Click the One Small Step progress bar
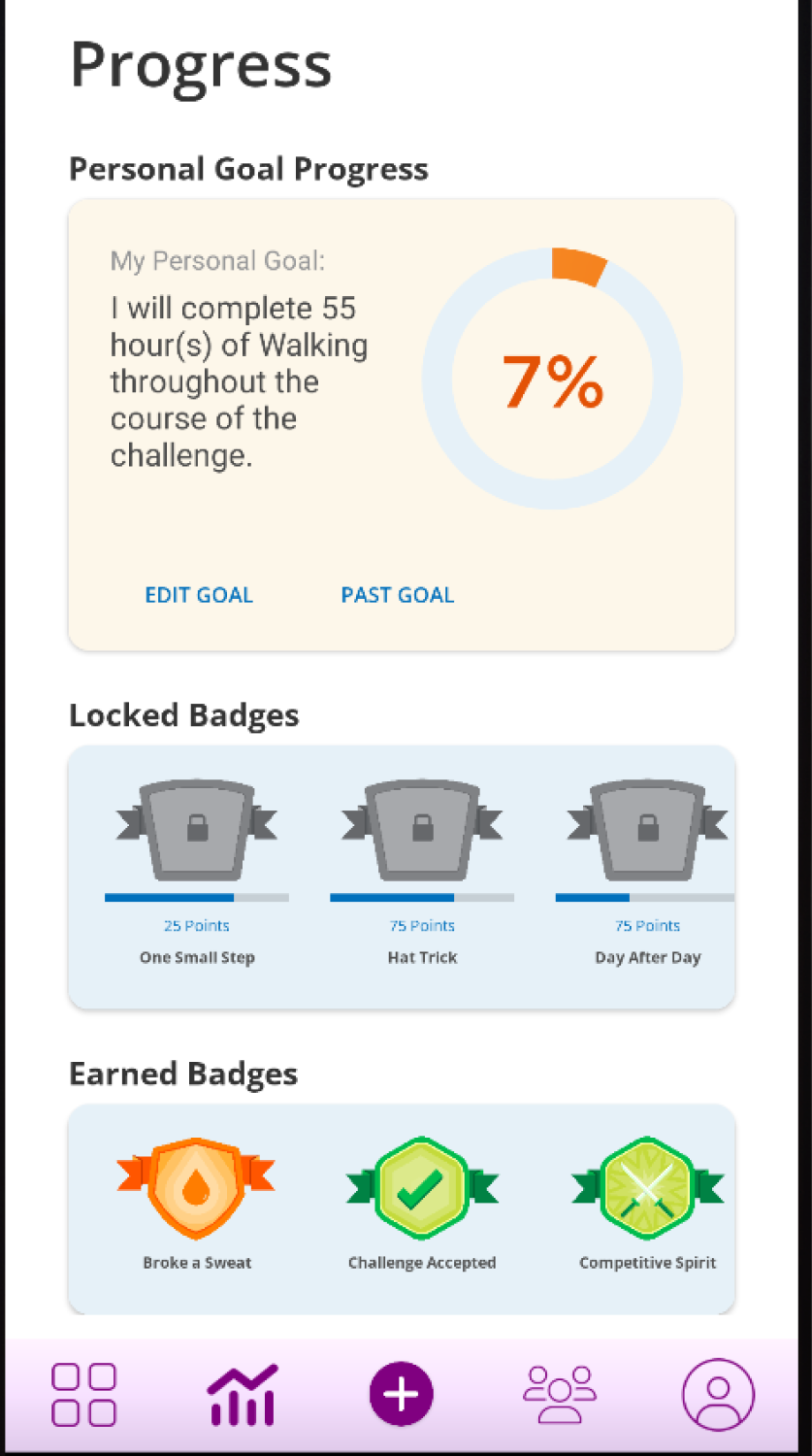This screenshot has height=1456, width=812. (x=197, y=898)
